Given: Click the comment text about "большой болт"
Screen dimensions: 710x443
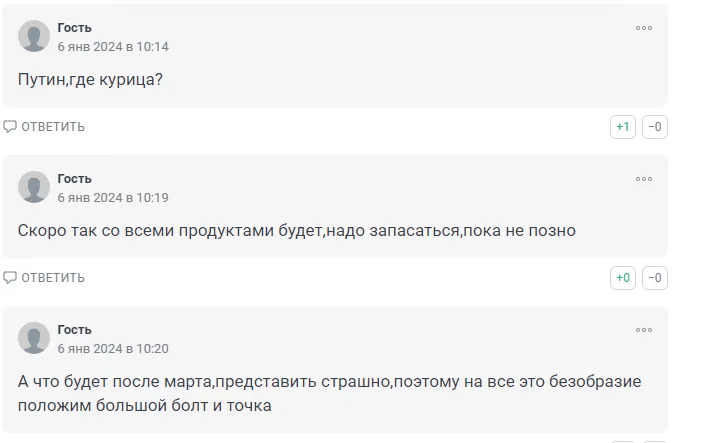Looking at the screenshot, I should click(x=329, y=394).
